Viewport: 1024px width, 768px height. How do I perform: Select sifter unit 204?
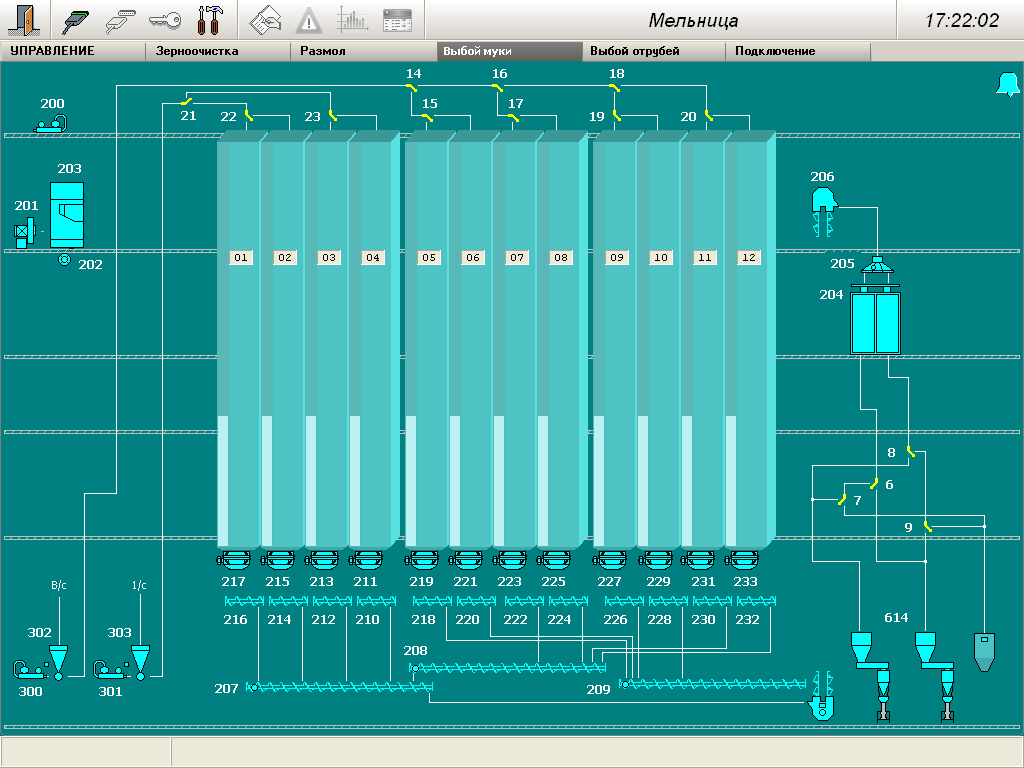(x=876, y=323)
